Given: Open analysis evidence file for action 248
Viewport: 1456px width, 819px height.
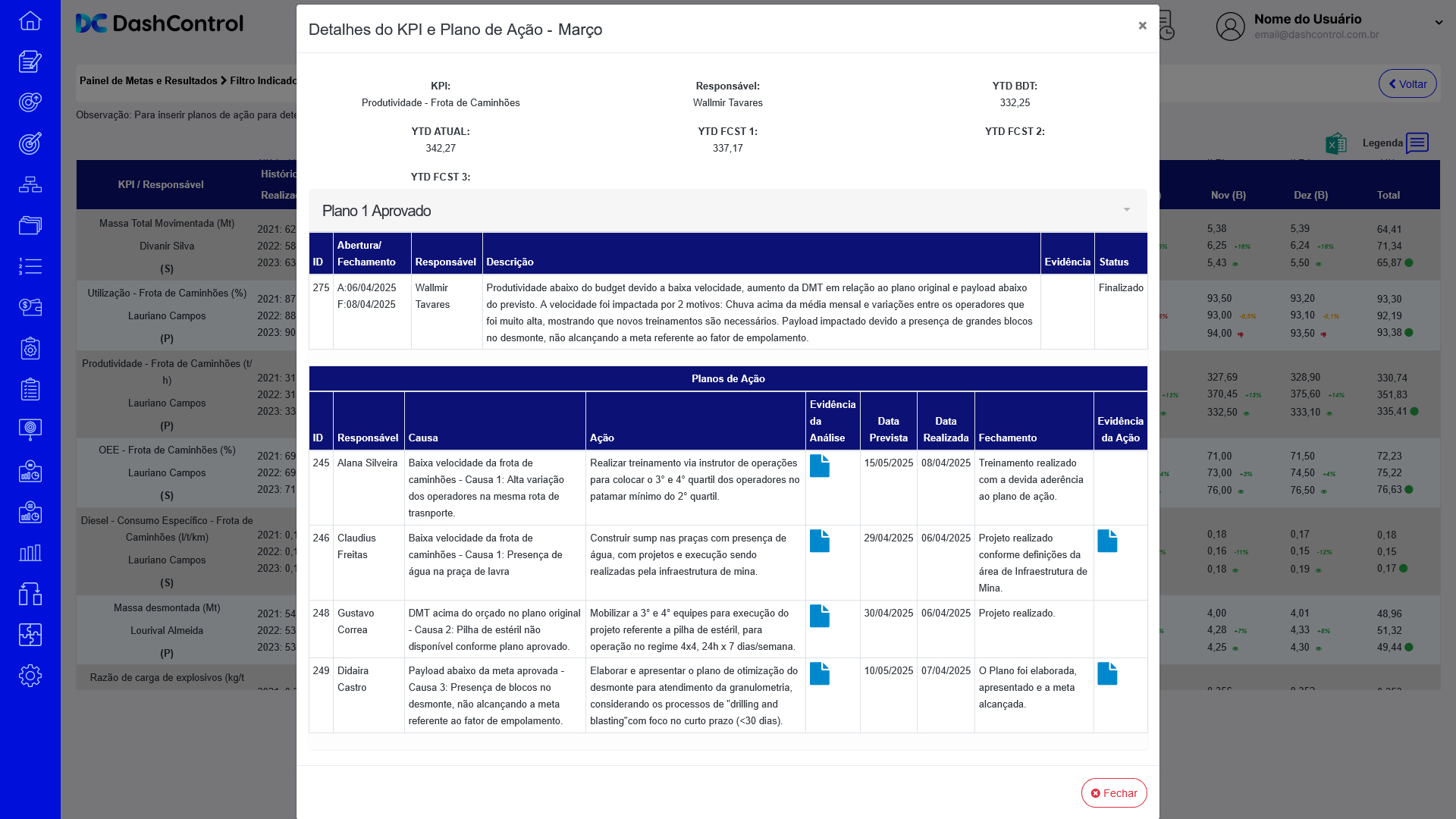Looking at the screenshot, I should click(819, 616).
